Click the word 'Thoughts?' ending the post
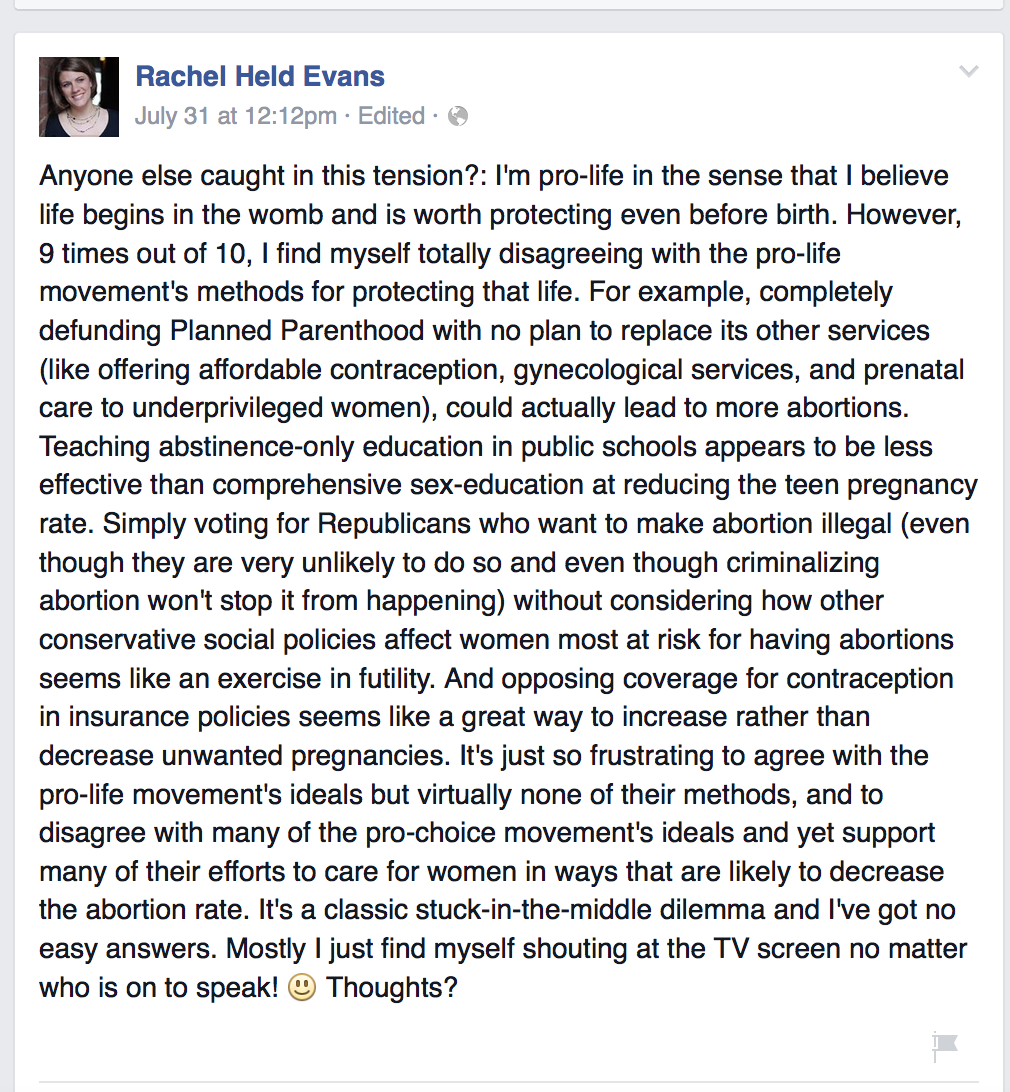This screenshot has height=1092, width=1010. point(392,987)
